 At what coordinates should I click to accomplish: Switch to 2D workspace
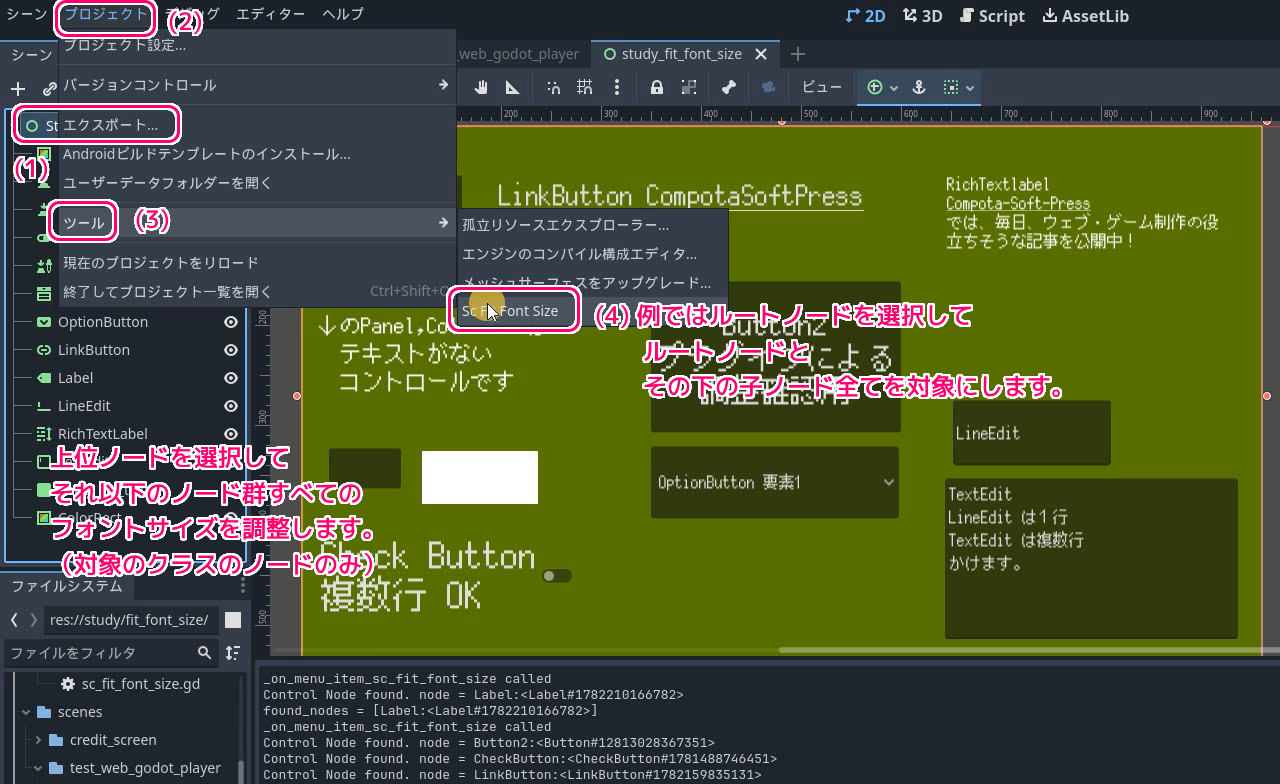coord(864,16)
